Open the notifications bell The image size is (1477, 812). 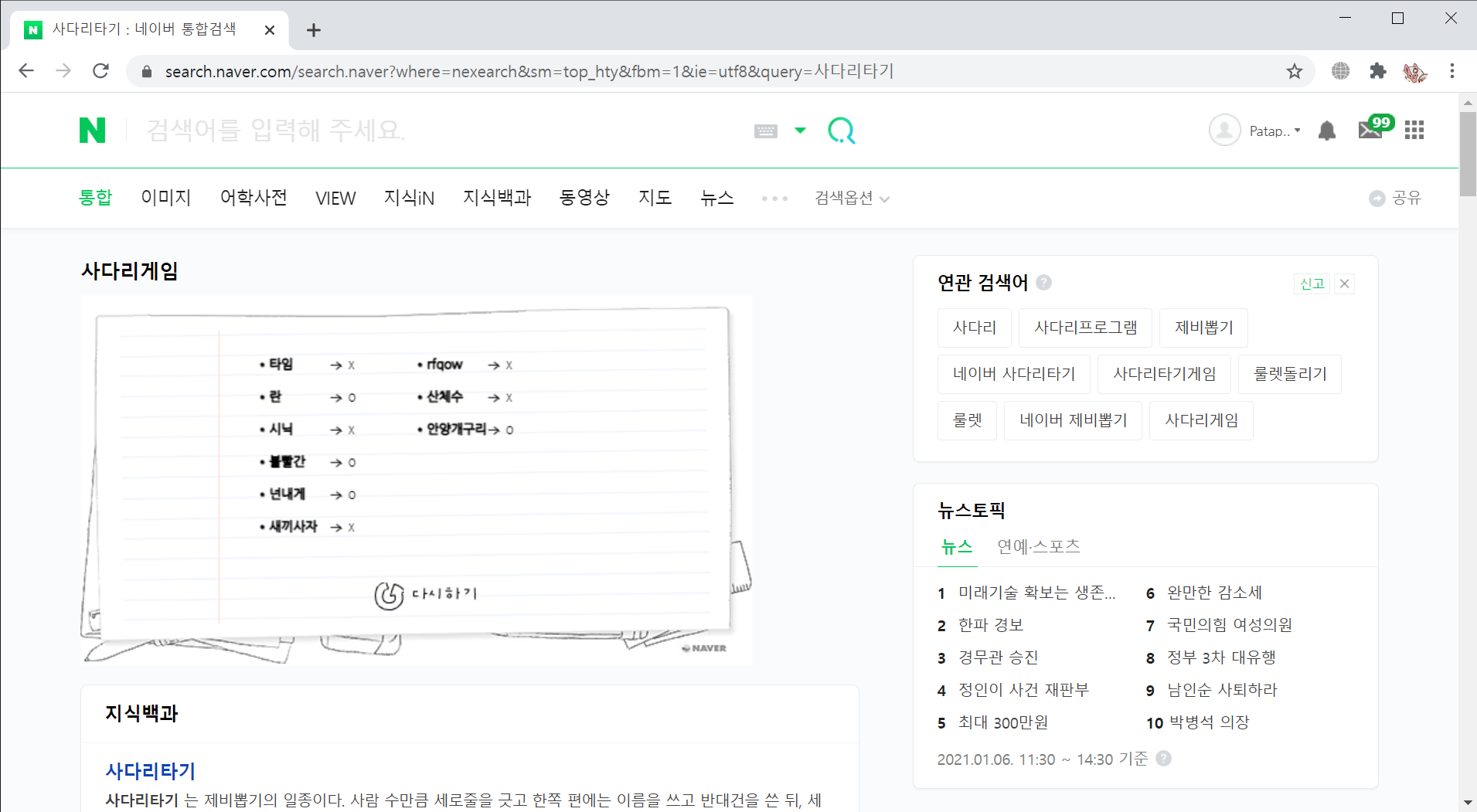point(1327,131)
